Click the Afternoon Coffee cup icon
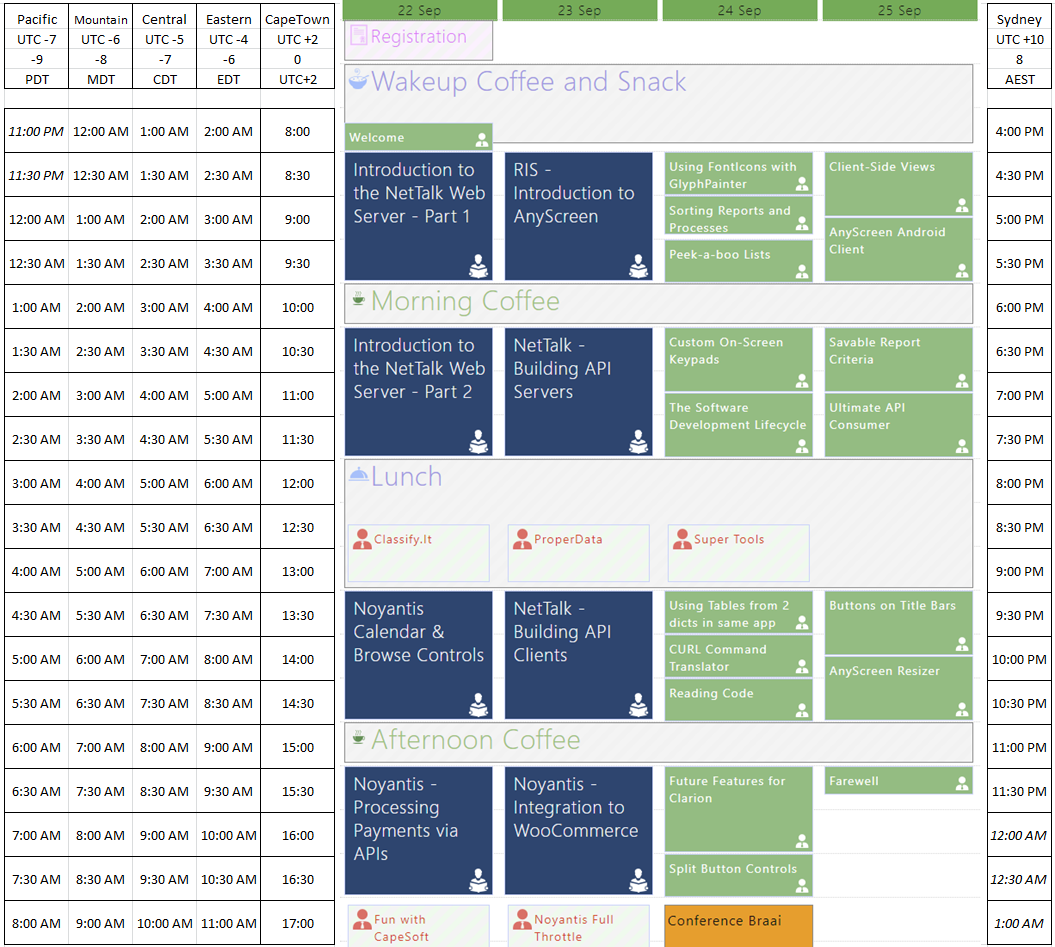1055x947 pixels. click(x=358, y=738)
